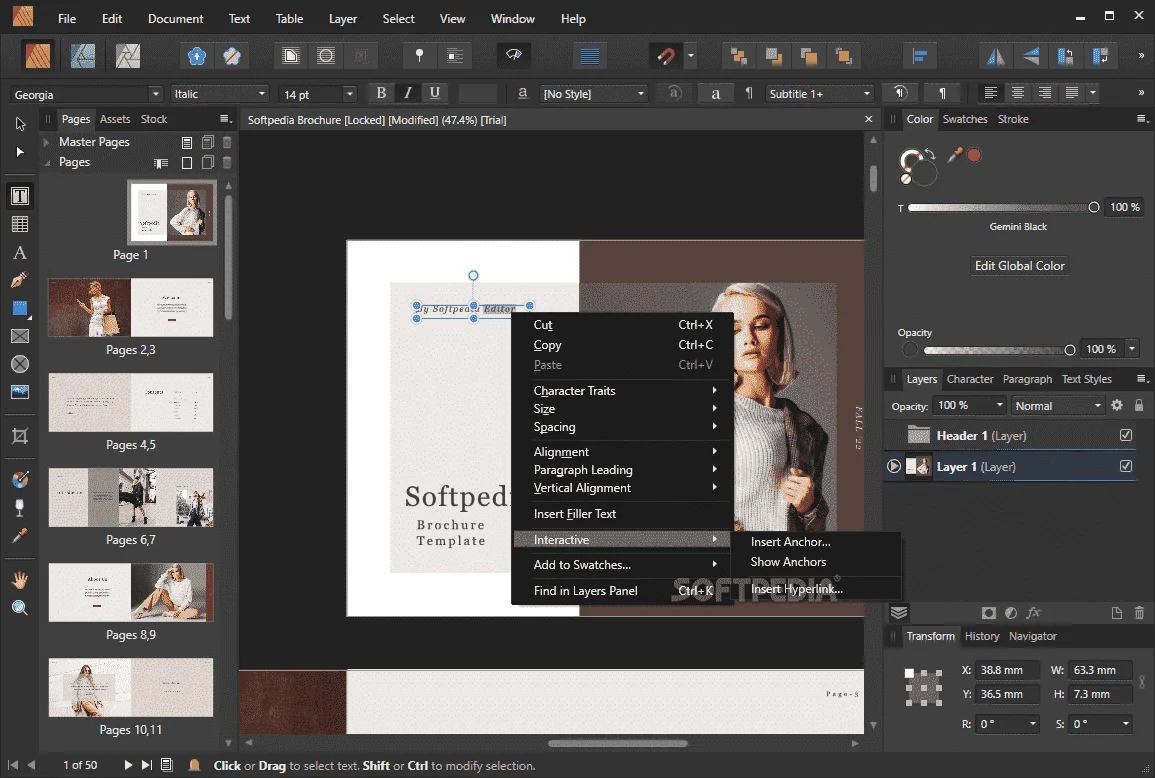Toggle Bold formatting
1155x778 pixels.
point(381,93)
